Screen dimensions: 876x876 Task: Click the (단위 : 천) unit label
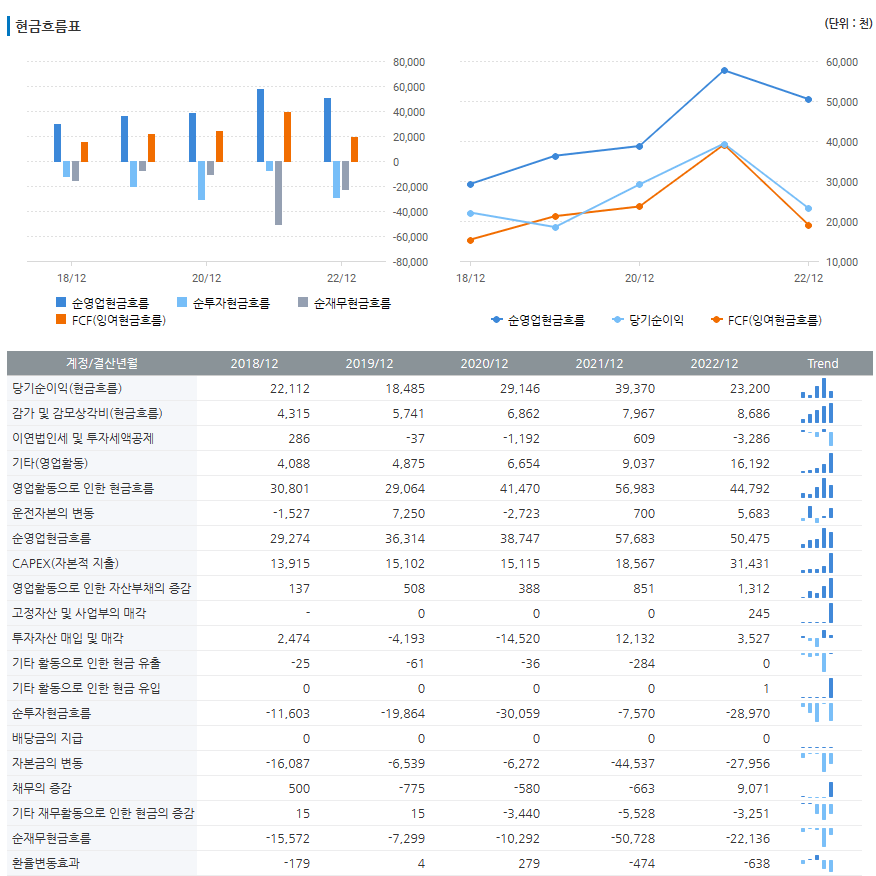pos(848,23)
